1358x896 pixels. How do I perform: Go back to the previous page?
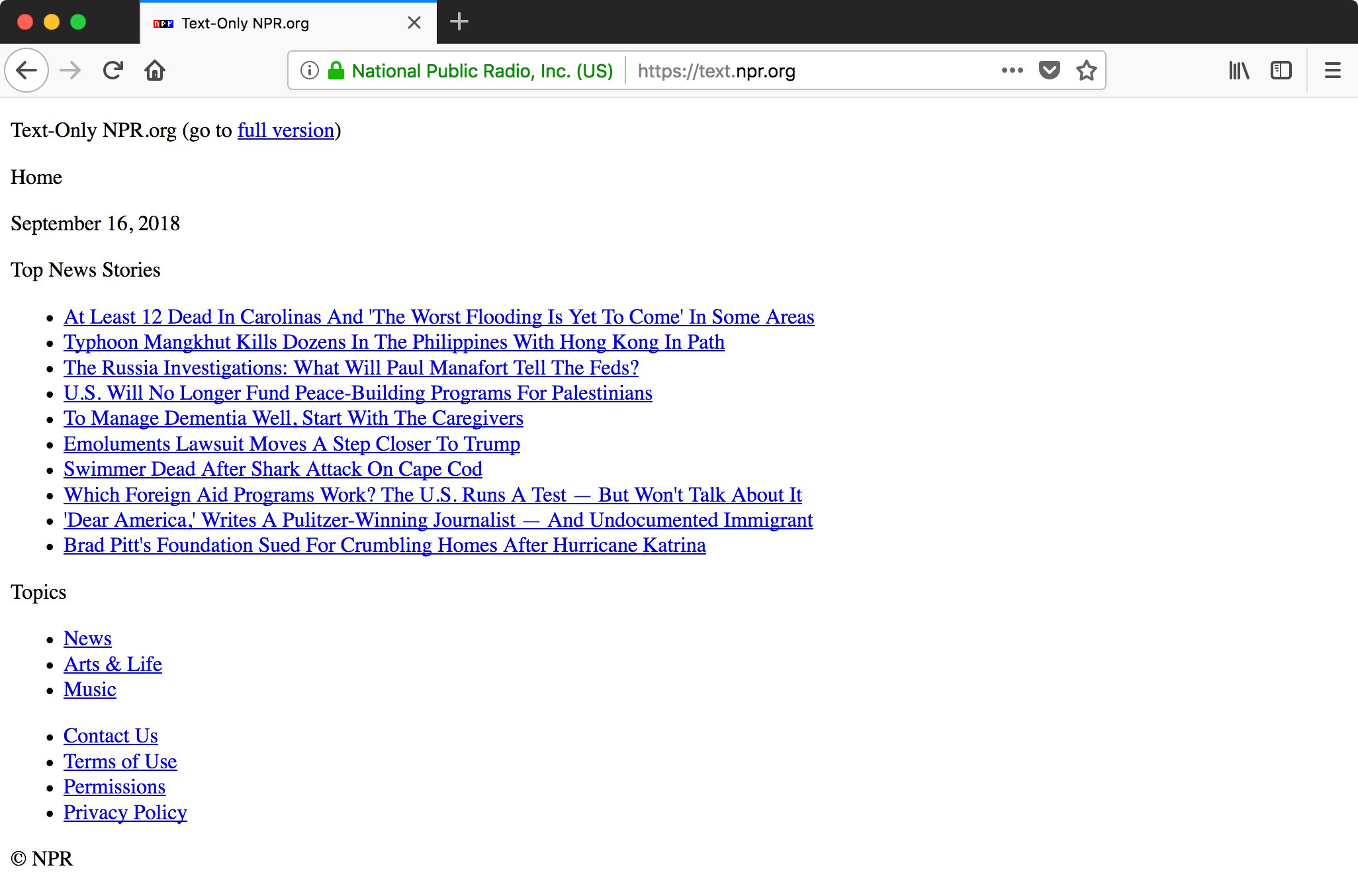pyautogui.click(x=26, y=70)
